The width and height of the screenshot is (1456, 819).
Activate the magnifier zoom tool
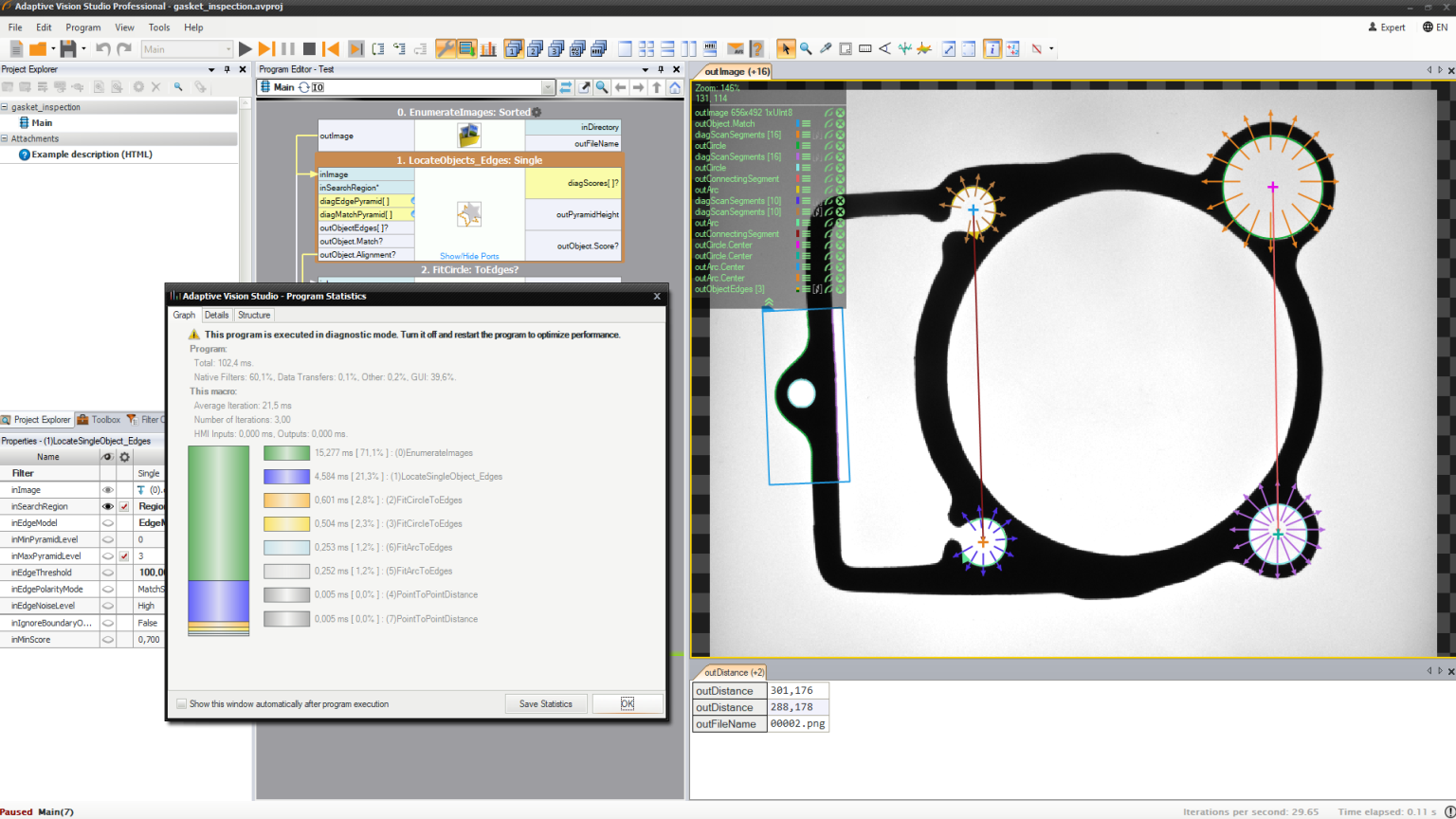pyautogui.click(x=805, y=48)
